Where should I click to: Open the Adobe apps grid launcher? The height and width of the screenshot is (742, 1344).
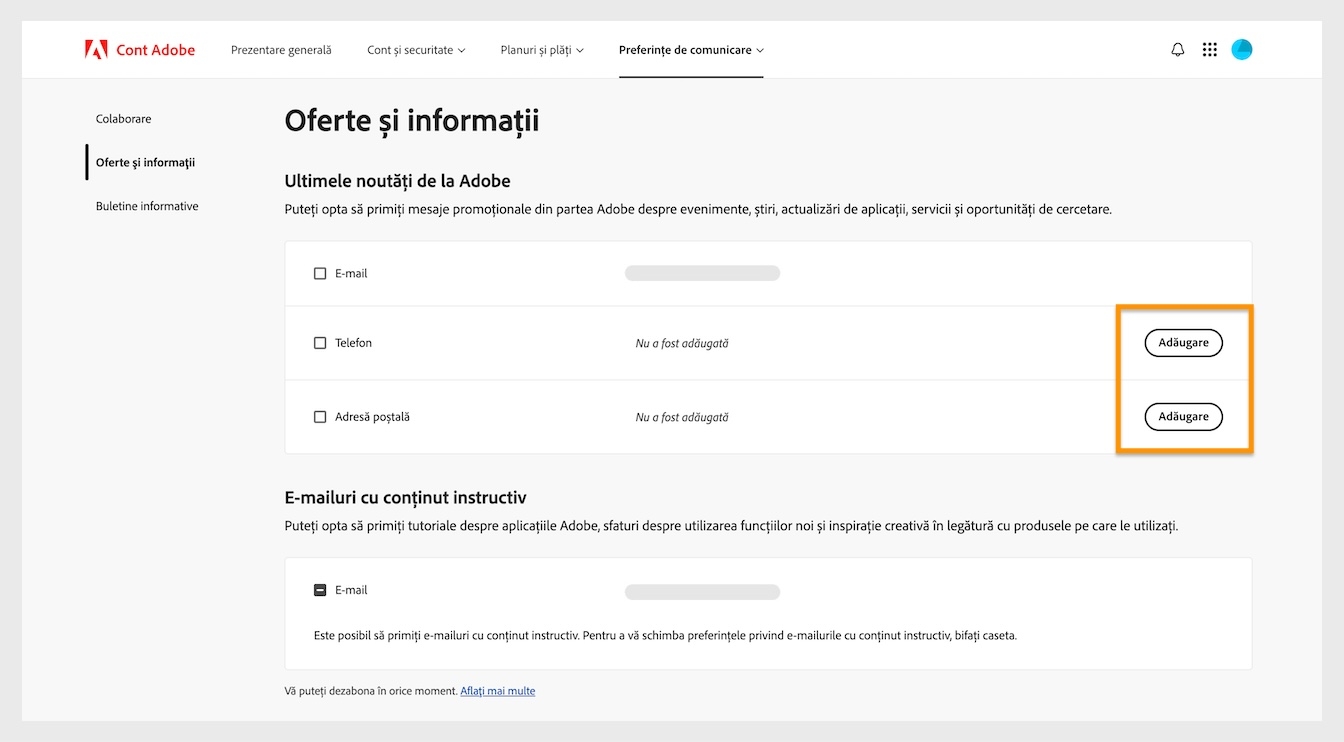click(x=1209, y=48)
